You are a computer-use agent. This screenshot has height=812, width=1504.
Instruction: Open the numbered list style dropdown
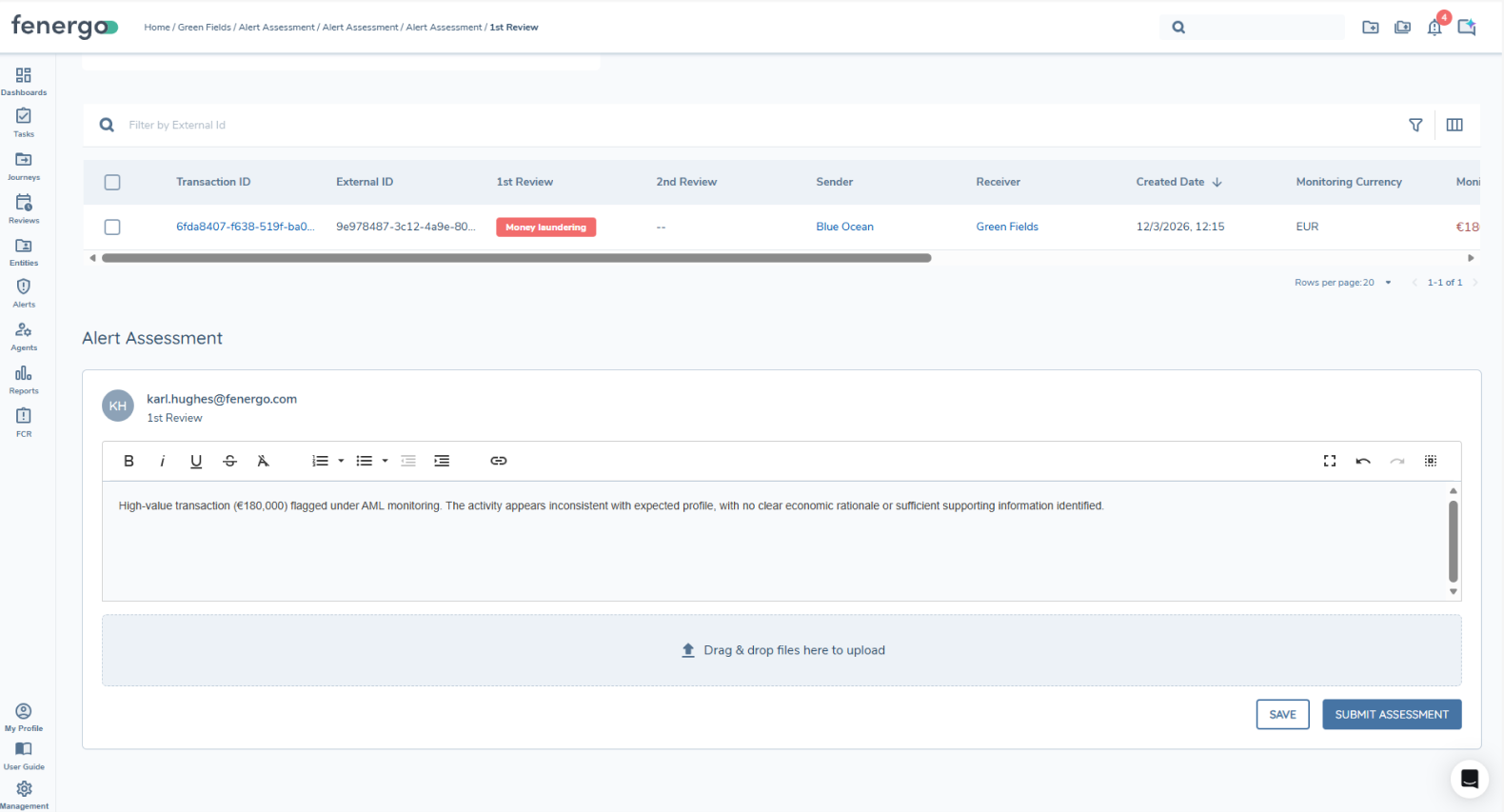[341, 461]
